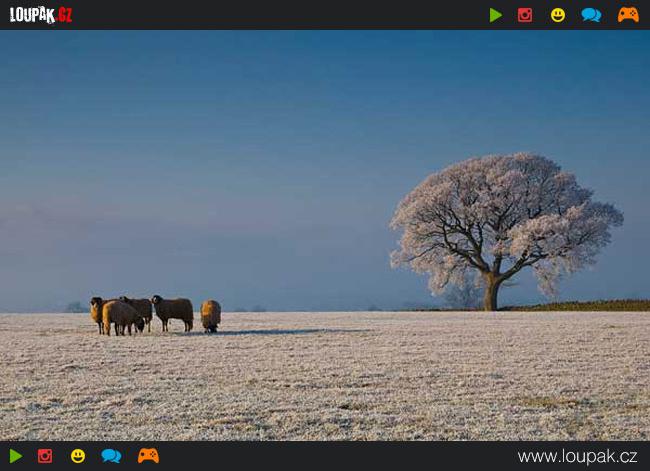Visit the www.loupak.cz link at bottom right

click(x=577, y=456)
